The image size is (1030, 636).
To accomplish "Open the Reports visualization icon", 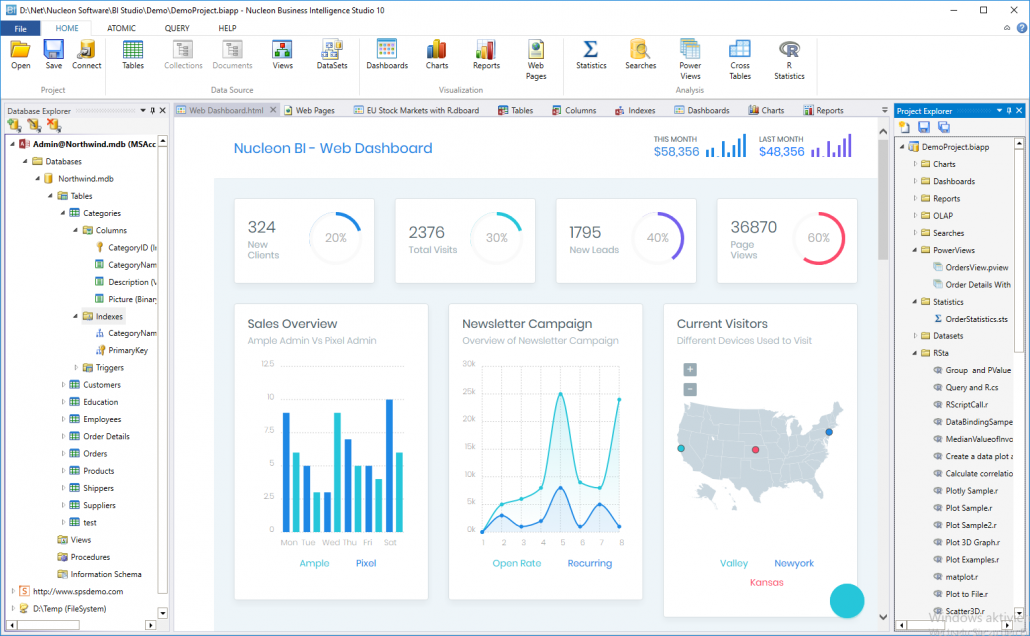I will coord(486,54).
